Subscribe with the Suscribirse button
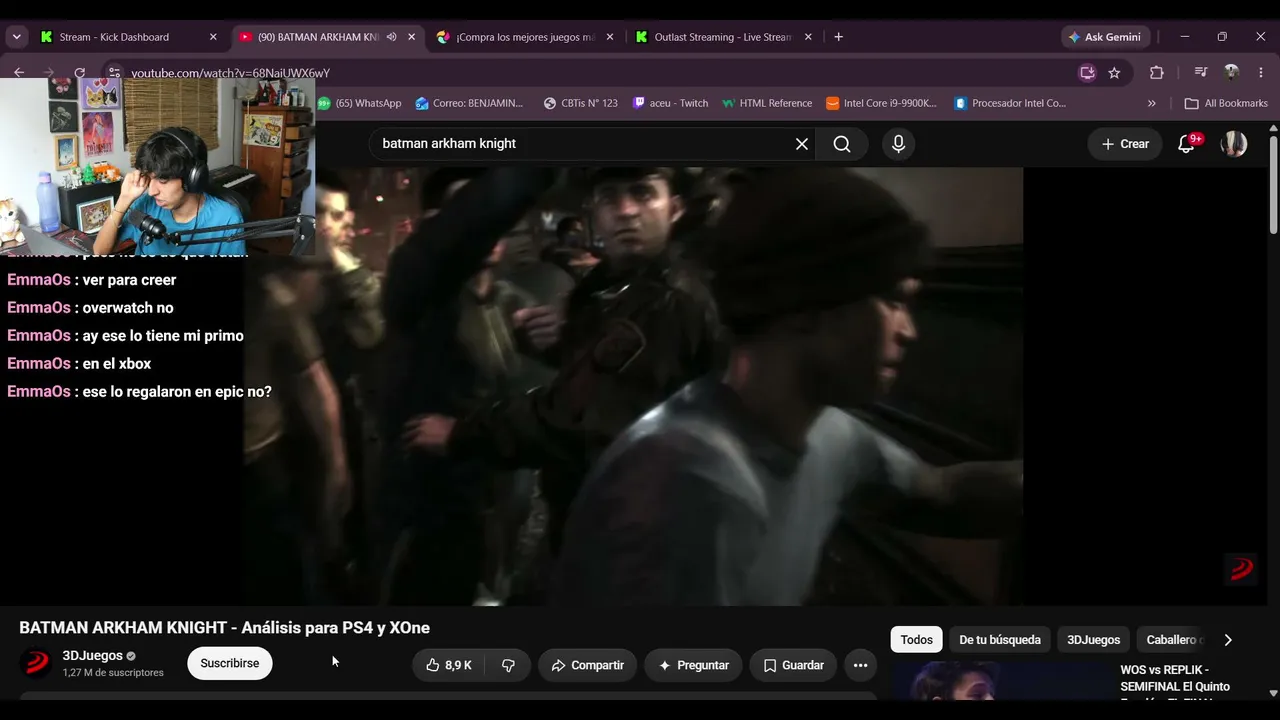The width and height of the screenshot is (1280, 720). tap(229, 663)
